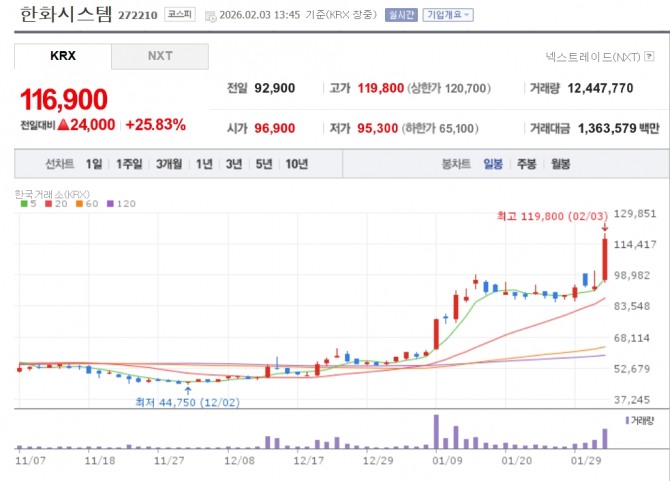Click the help icon beside 넥스트레이드(NXT)
670x481 pixels.
point(649,56)
